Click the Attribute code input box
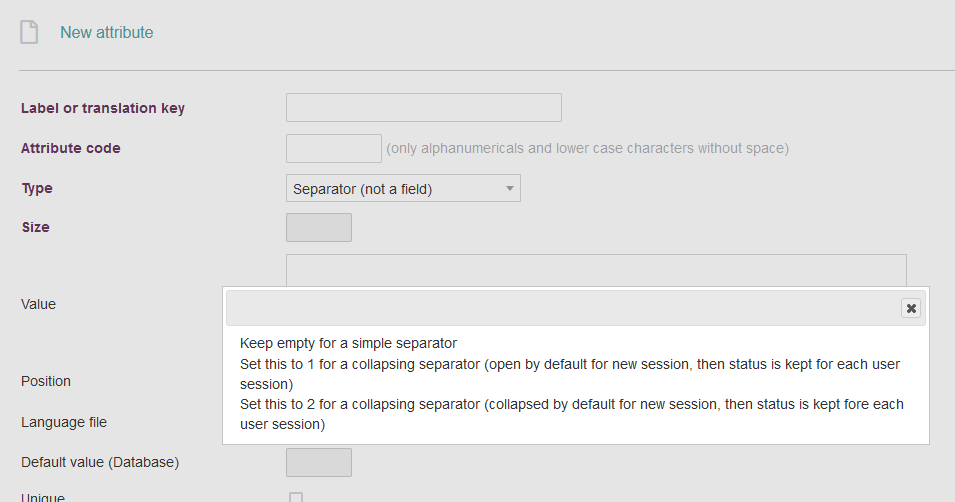This screenshot has height=502, width=955. point(334,148)
